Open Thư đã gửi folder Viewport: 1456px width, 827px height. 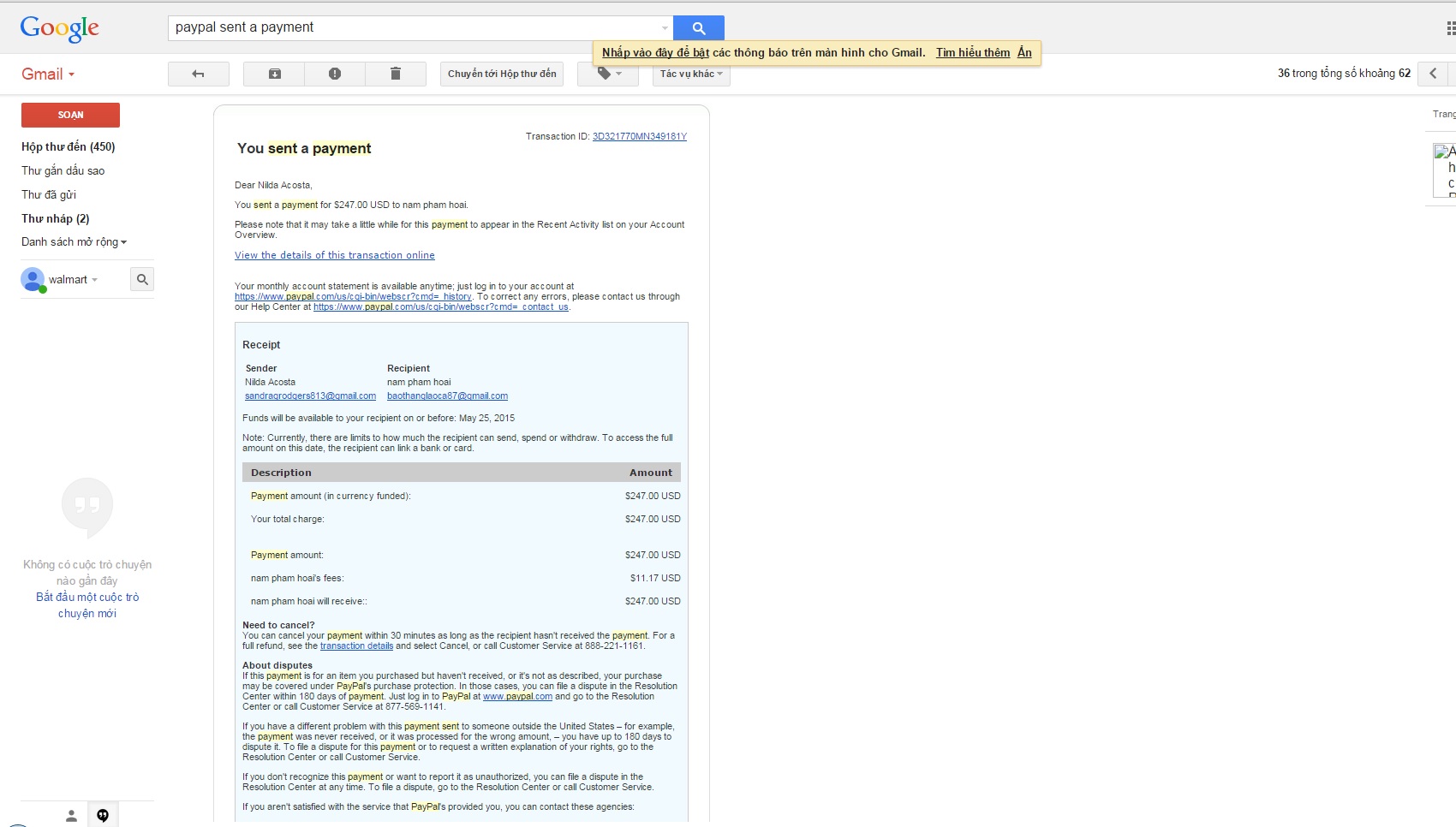[x=49, y=195]
